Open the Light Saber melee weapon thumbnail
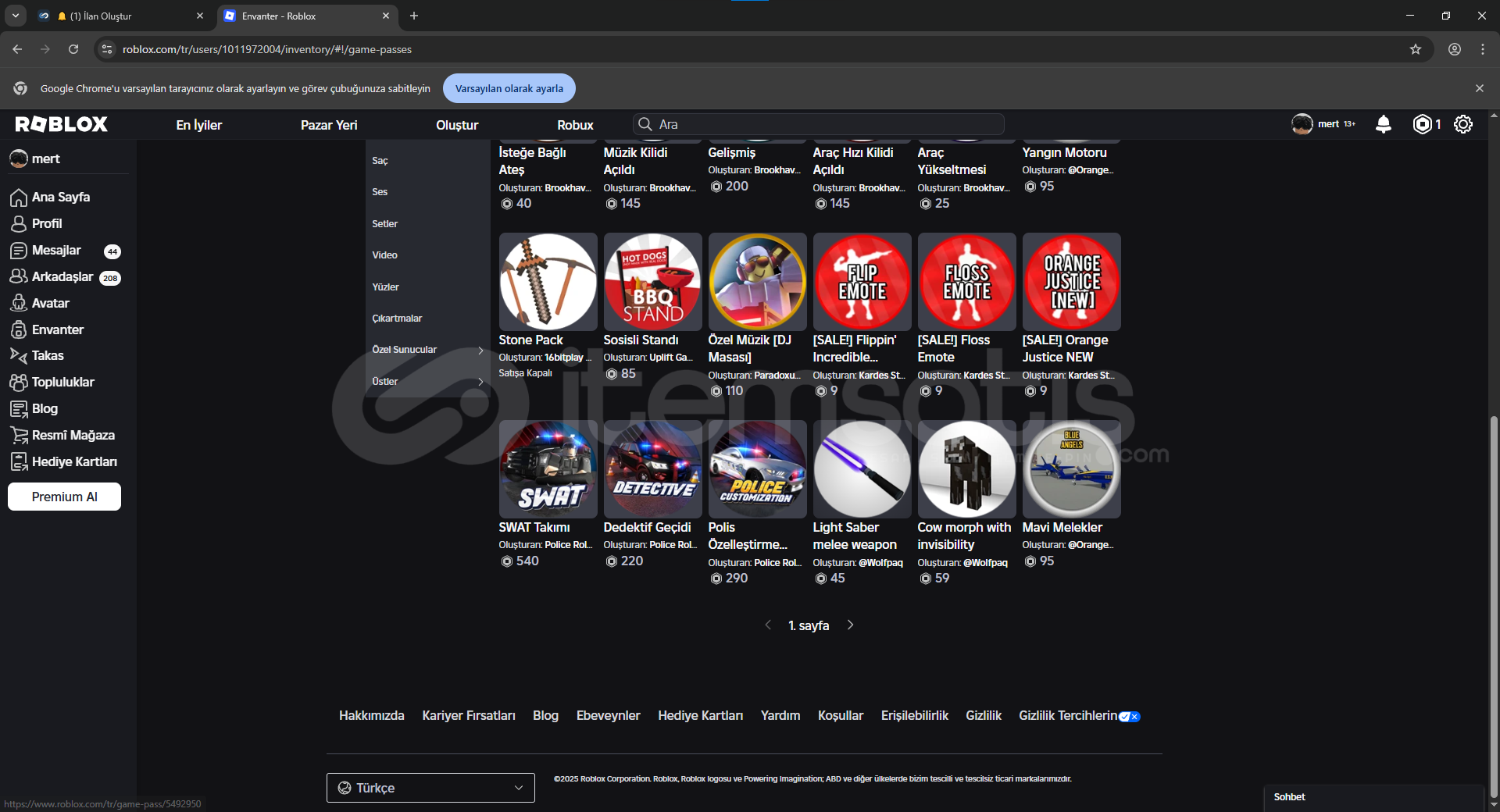 tap(862, 469)
